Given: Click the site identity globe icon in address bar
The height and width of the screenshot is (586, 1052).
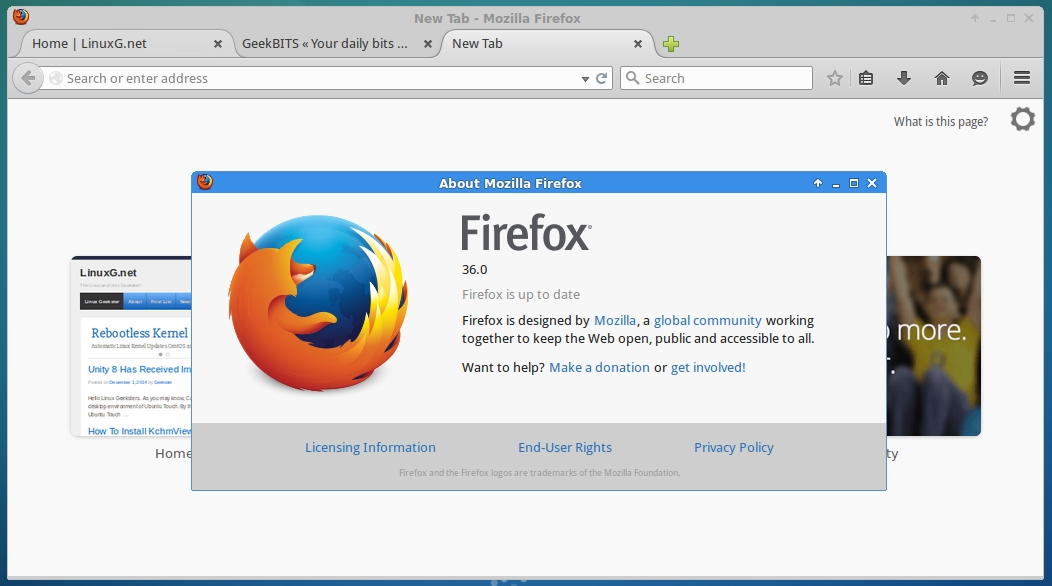Looking at the screenshot, I should pyautogui.click(x=56, y=79).
